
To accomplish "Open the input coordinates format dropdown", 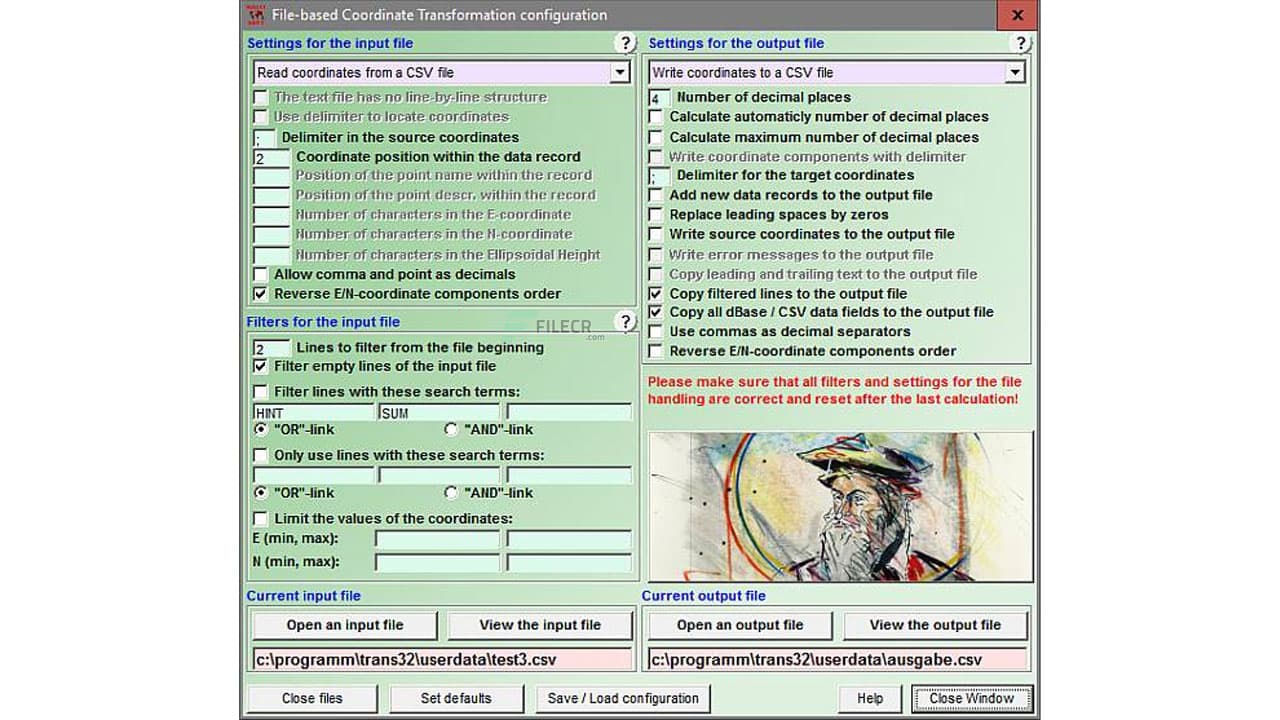I will coord(620,72).
